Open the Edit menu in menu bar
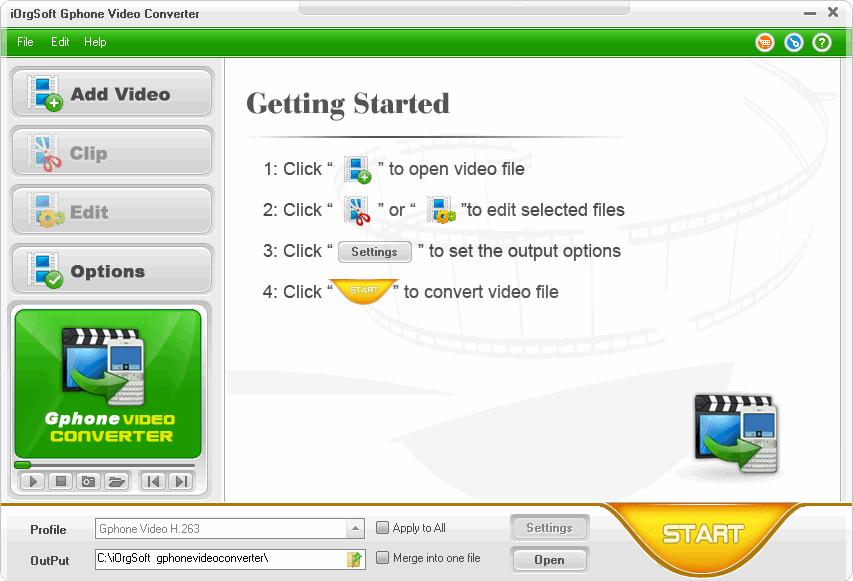Image resolution: width=853 pixels, height=581 pixels. click(x=60, y=42)
